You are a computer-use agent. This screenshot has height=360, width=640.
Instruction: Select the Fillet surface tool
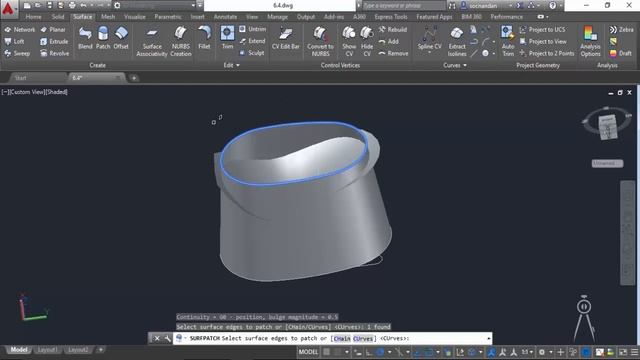[x=204, y=38]
